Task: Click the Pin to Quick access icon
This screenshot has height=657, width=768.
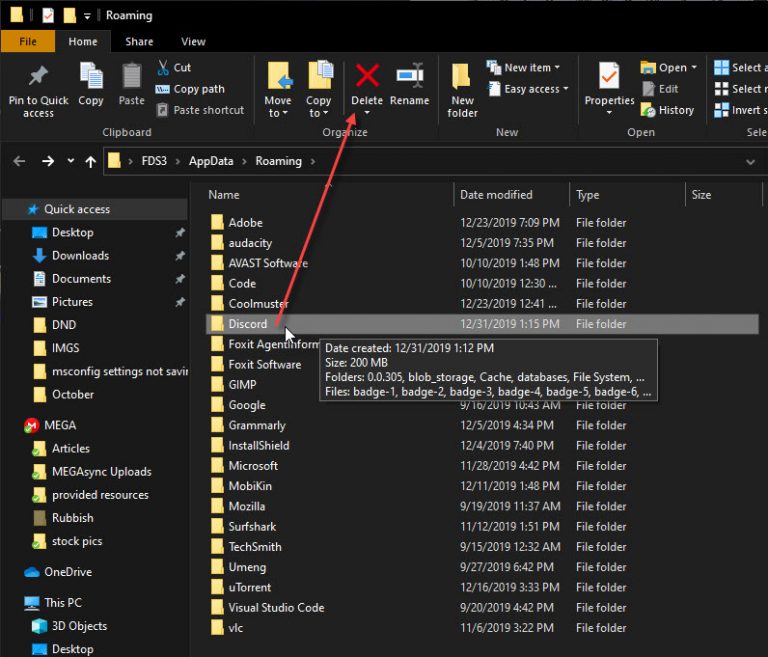Action: 38,78
